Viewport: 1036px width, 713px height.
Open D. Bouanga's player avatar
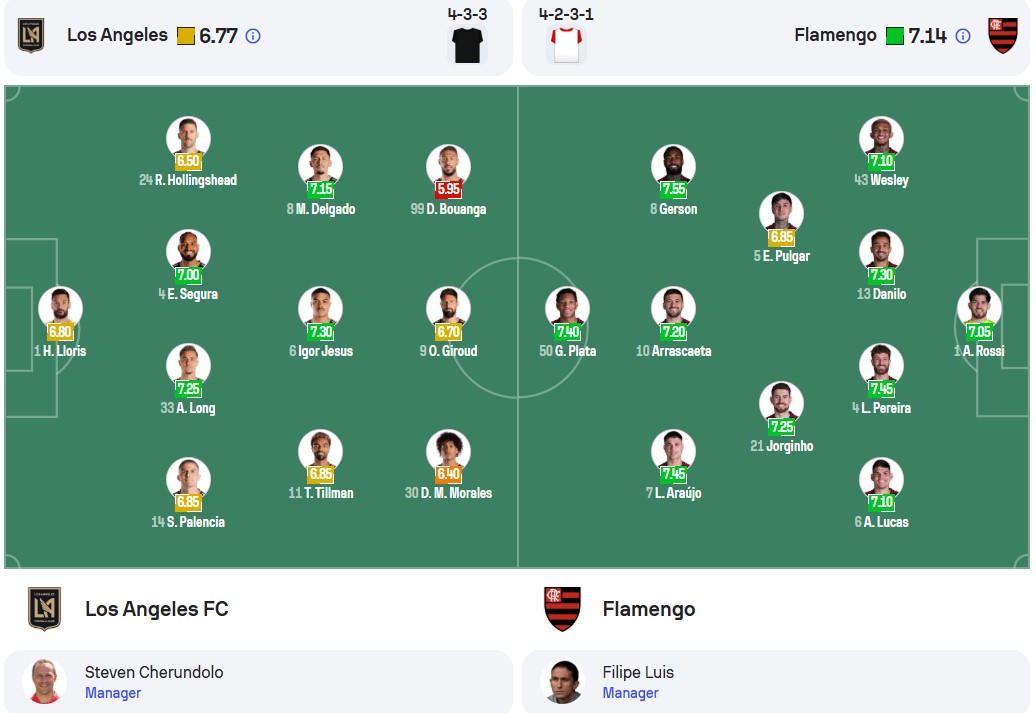[449, 165]
